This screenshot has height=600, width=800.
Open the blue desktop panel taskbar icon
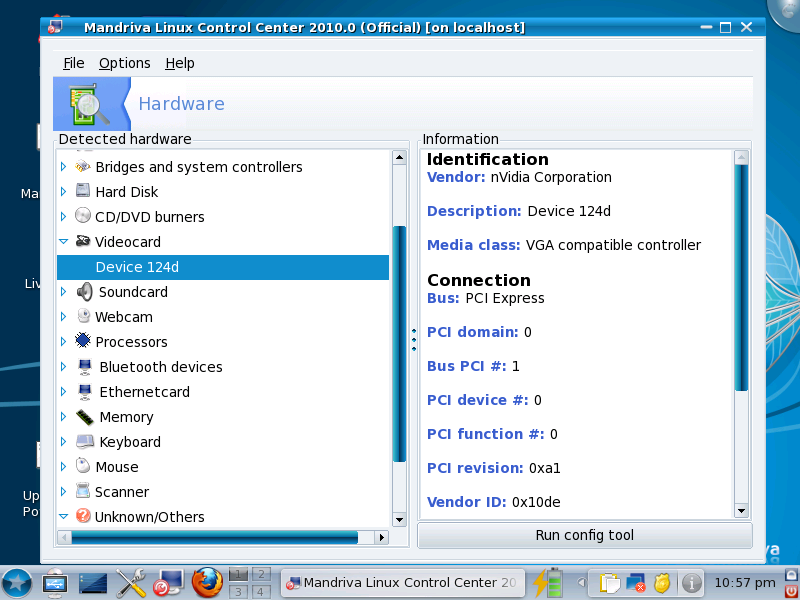(93, 583)
